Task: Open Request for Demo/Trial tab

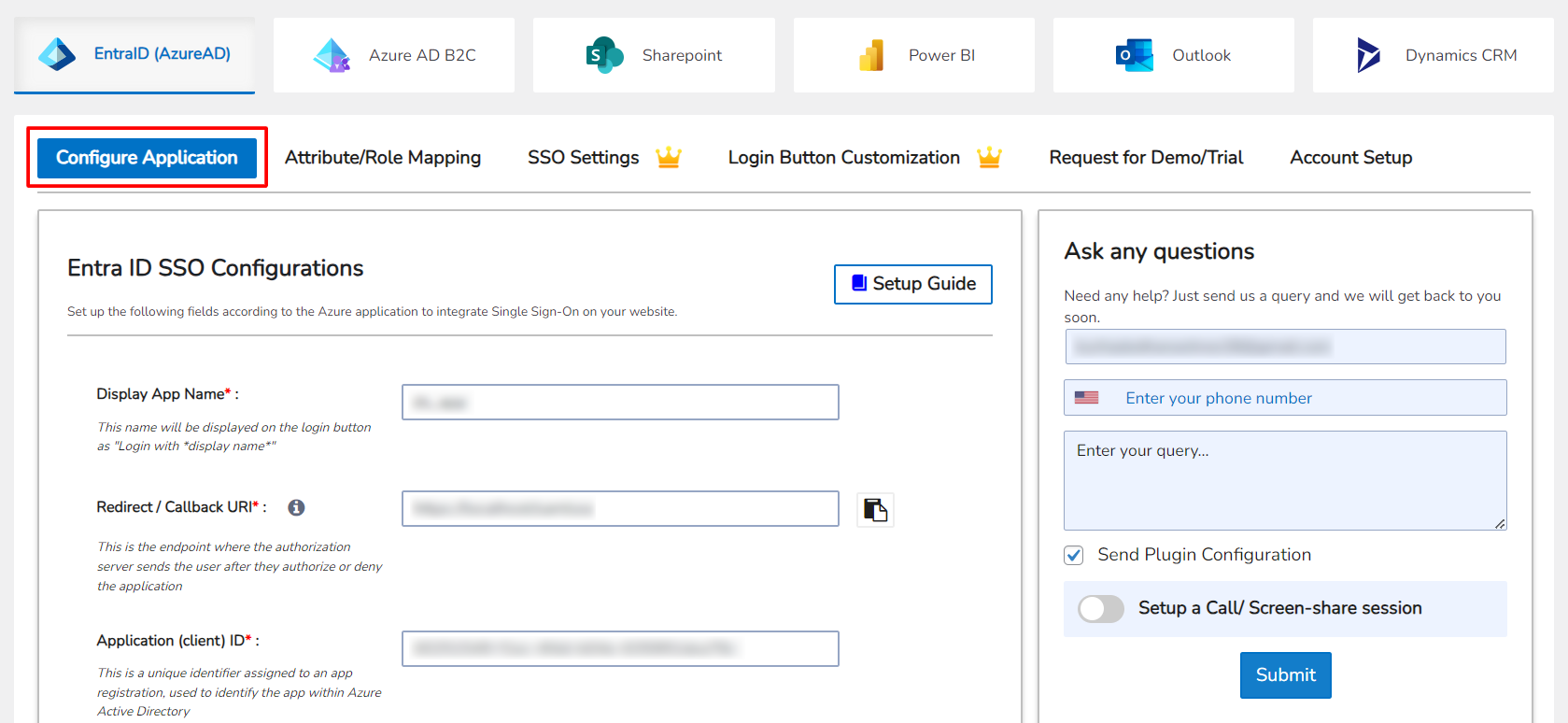Action: (x=1146, y=158)
